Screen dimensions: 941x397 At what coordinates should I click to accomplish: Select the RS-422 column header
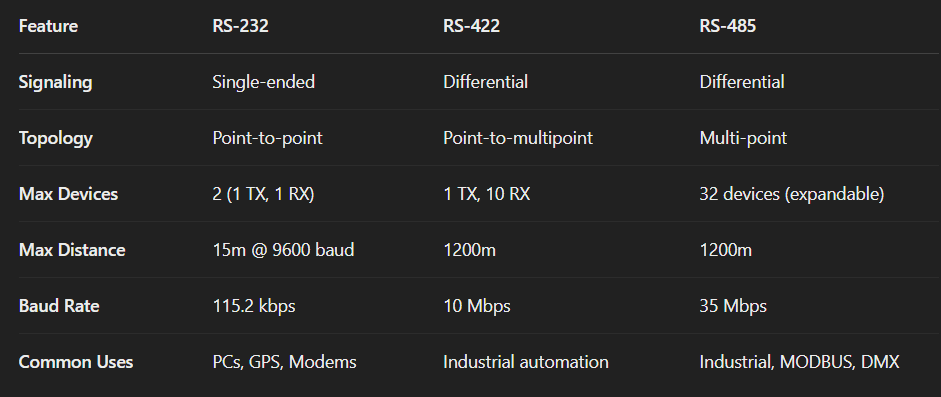click(471, 26)
